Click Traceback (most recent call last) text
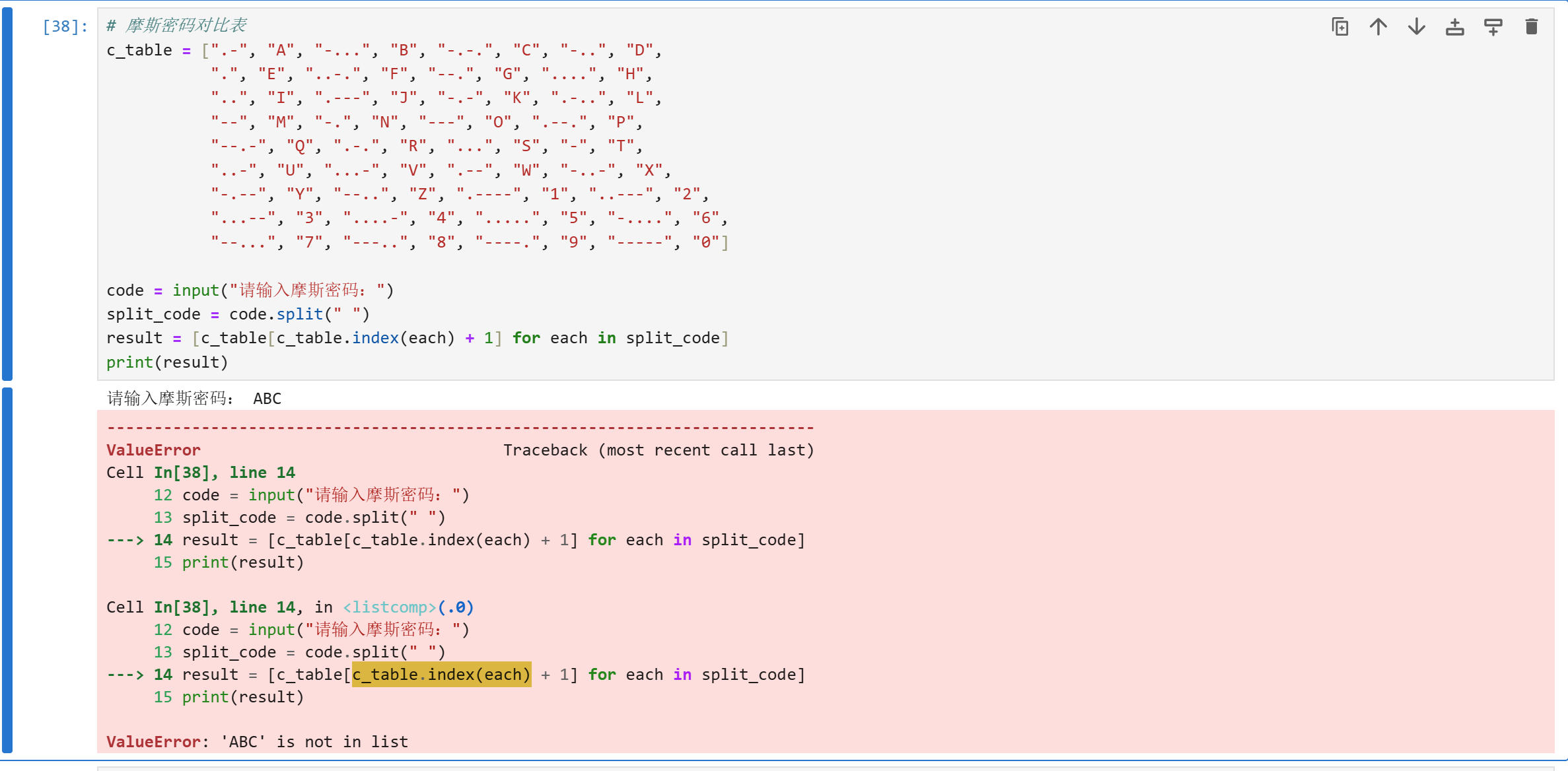1568x771 pixels. (659, 450)
